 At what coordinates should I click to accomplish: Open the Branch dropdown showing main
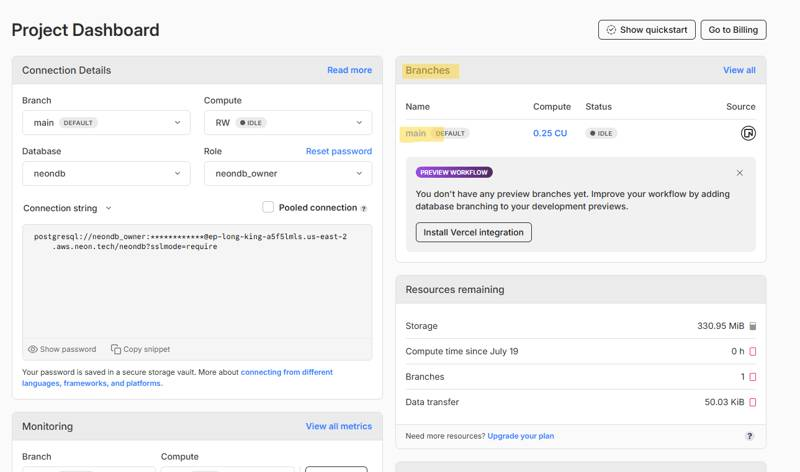click(x=106, y=122)
